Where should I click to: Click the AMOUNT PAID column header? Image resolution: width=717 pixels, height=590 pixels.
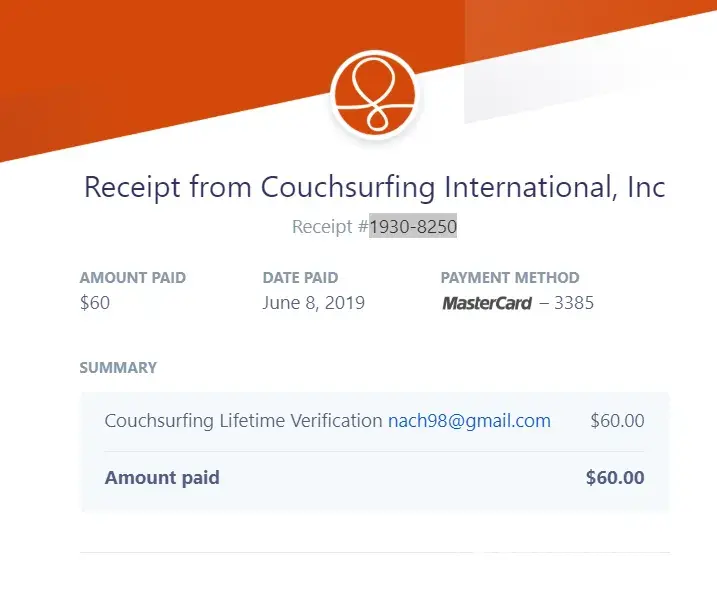pos(133,278)
